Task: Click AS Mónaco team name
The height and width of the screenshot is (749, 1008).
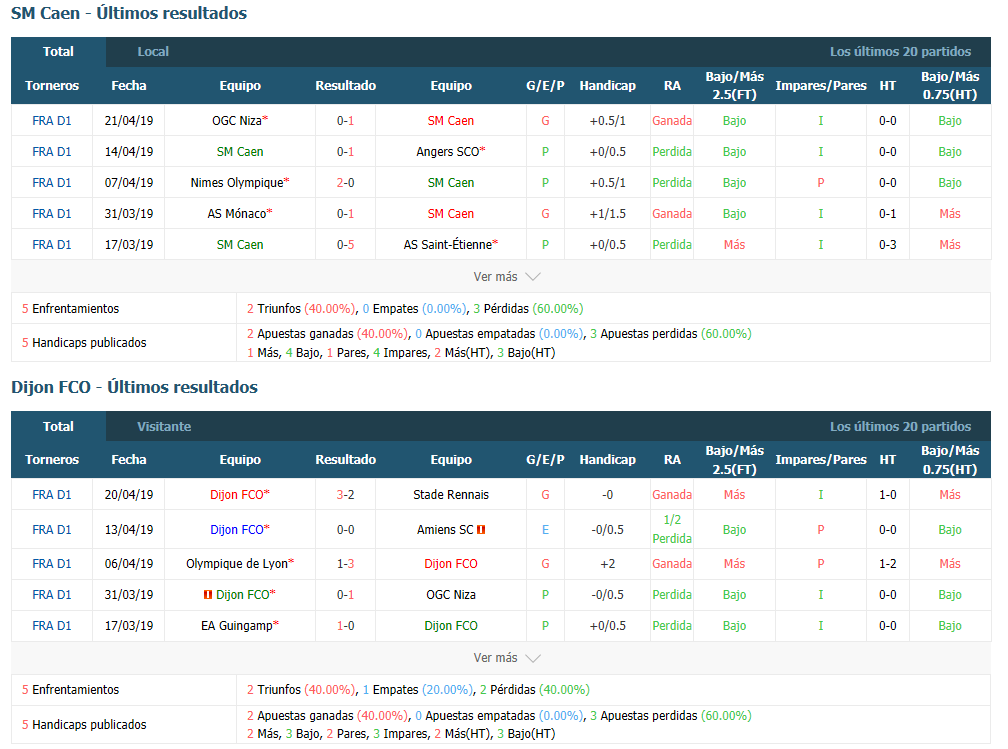Action: tap(237, 213)
